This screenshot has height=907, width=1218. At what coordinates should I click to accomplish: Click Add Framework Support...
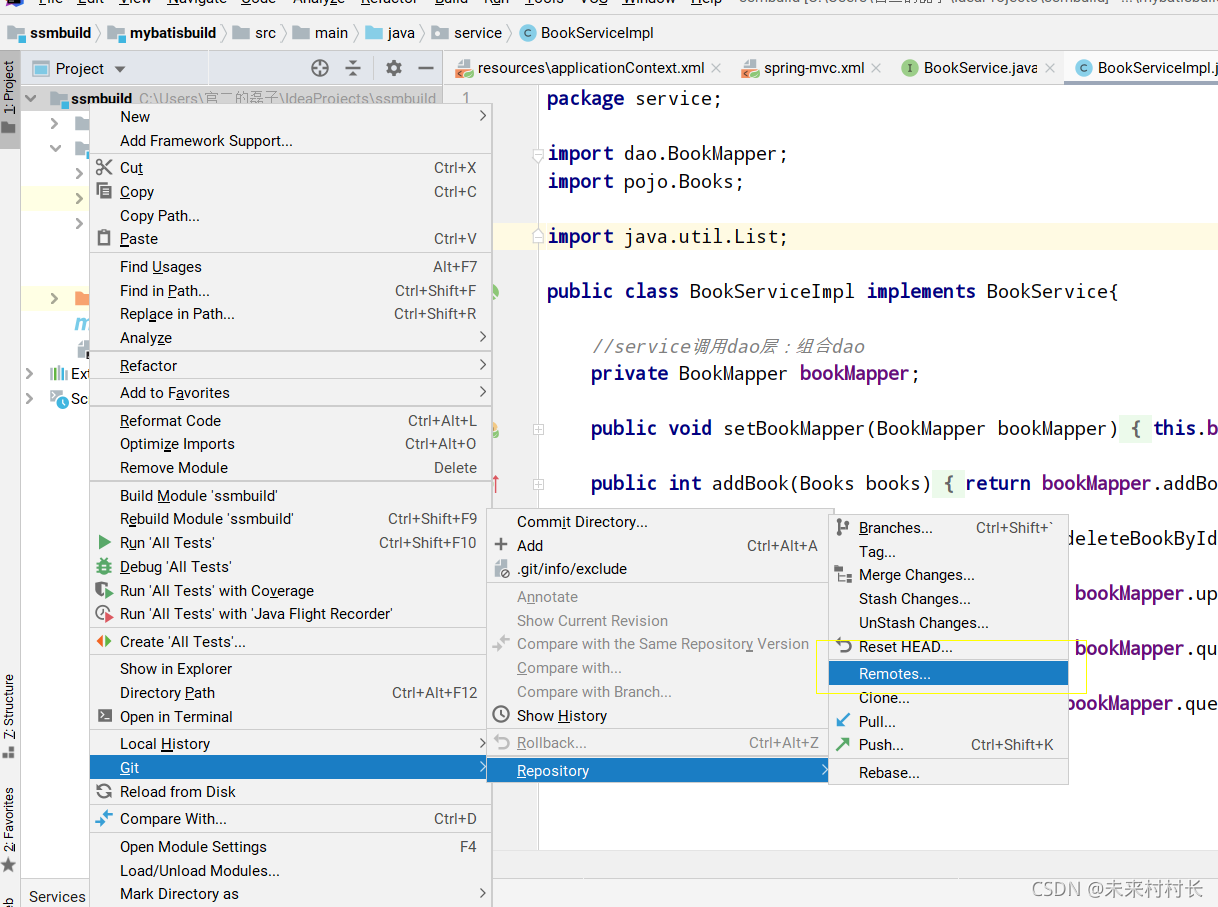point(291,141)
